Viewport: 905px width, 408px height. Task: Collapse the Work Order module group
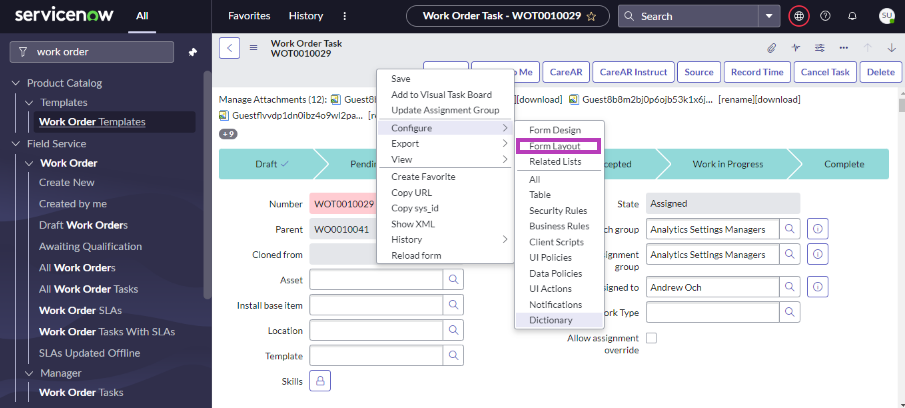click(x=29, y=163)
